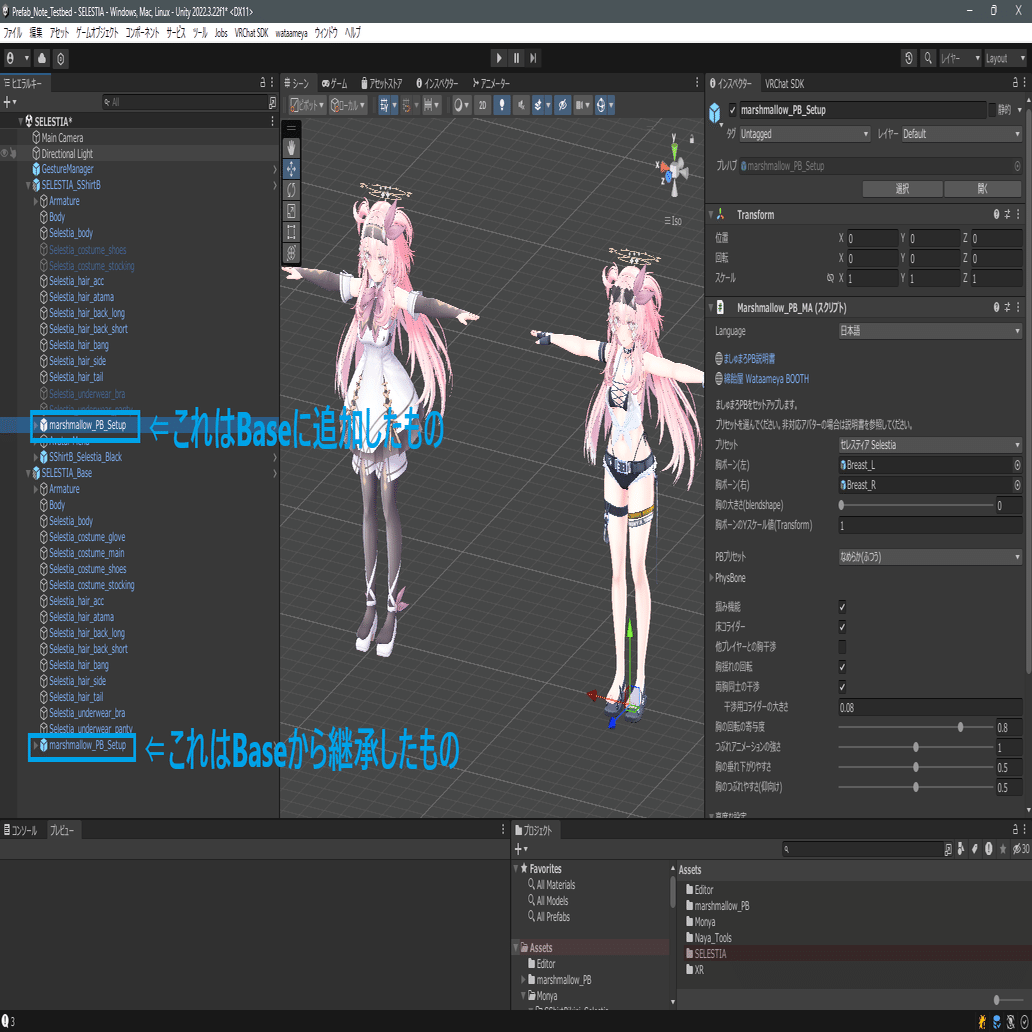The width and height of the screenshot is (1032, 1032).
Task: Toggle constrained scale proportions link icon
Action: 830,278
